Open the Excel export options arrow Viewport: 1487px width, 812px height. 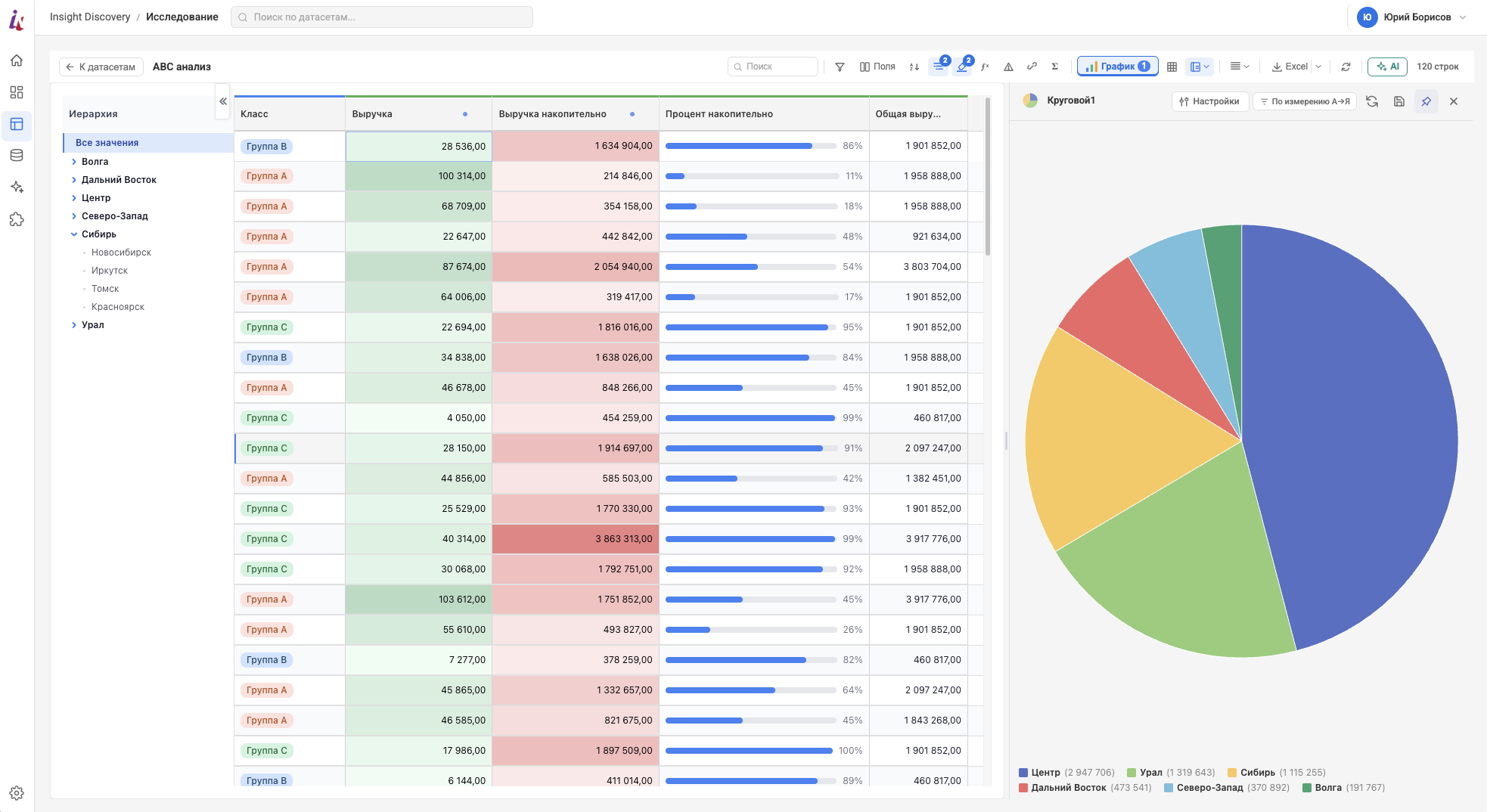[x=1318, y=67]
